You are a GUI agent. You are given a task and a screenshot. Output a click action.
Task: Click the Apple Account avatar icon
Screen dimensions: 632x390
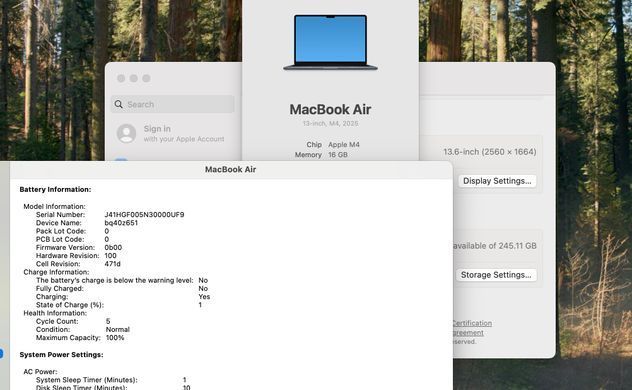[126, 133]
